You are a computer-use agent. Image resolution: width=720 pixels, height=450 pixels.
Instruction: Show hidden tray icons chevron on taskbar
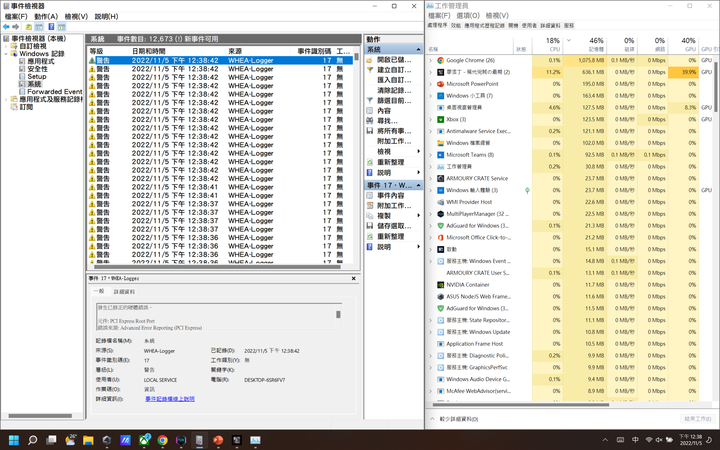[x=605, y=440]
